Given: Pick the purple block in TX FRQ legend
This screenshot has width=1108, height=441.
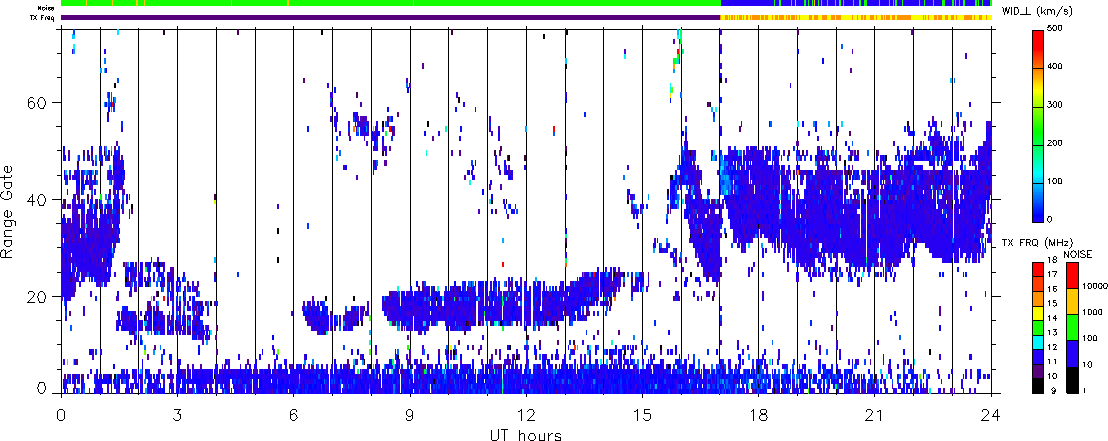Looking at the screenshot, I should (x=1038, y=371).
